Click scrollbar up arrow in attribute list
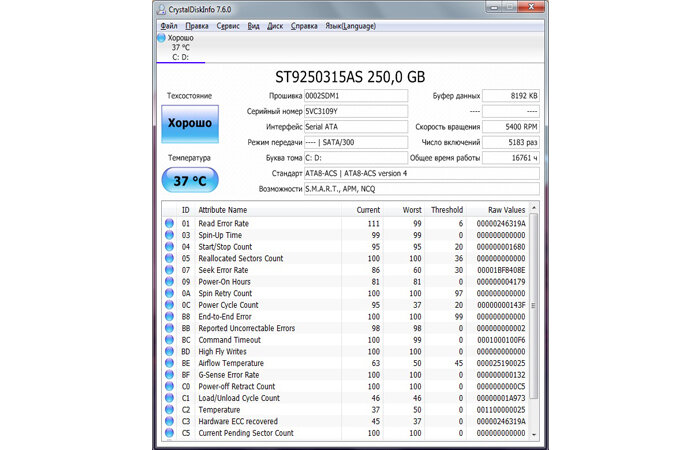Screen dimensions: 700x450 tap(533, 208)
